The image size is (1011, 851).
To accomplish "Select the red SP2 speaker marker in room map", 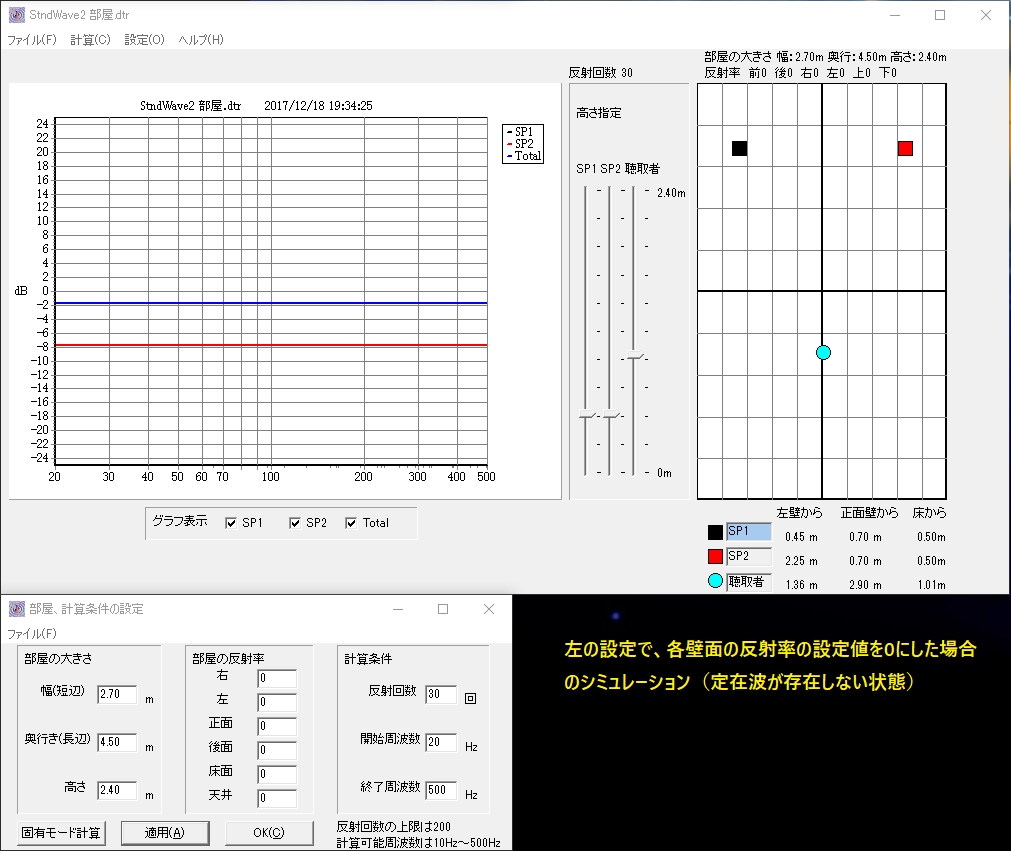I will coord(905,148).
